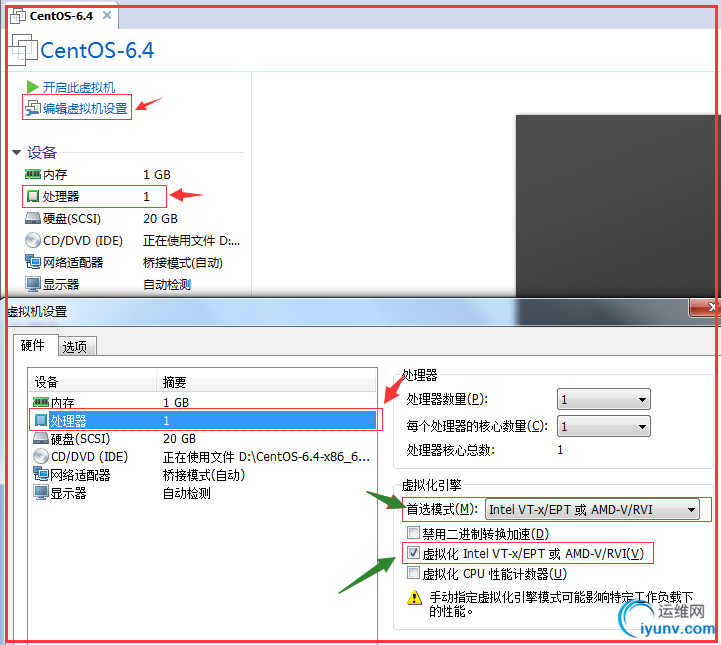
Task: Click the memory icon in summary devices
Action: pyautogui.click(x=33, y=174)
